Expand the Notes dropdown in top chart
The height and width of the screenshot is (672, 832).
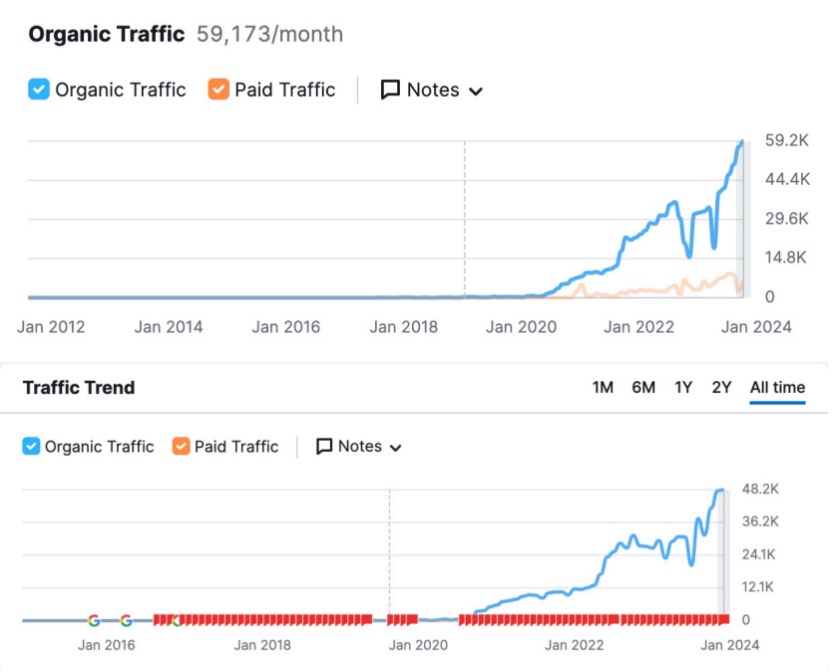point(476,91)
